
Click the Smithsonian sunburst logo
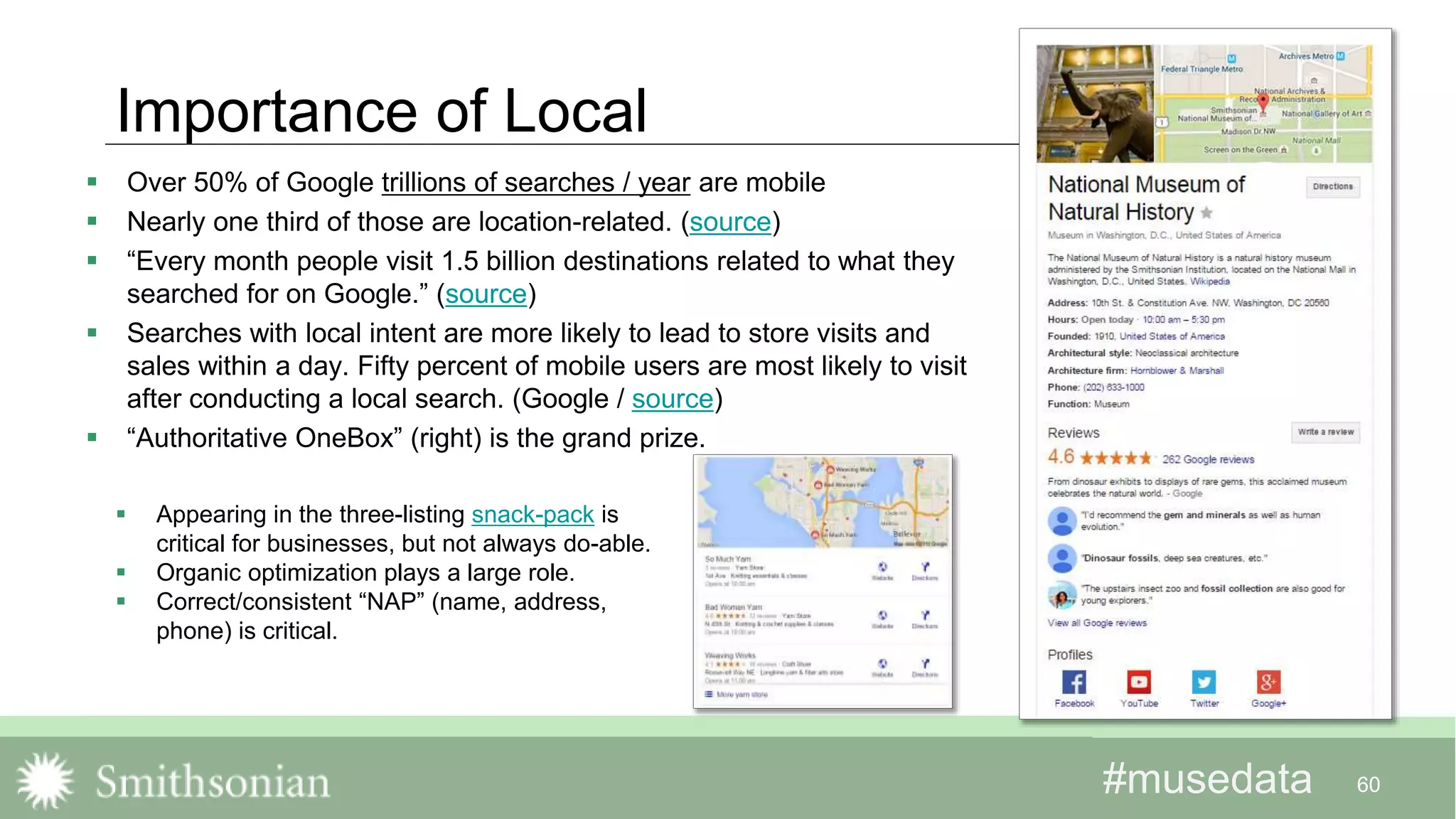[45, 780]
